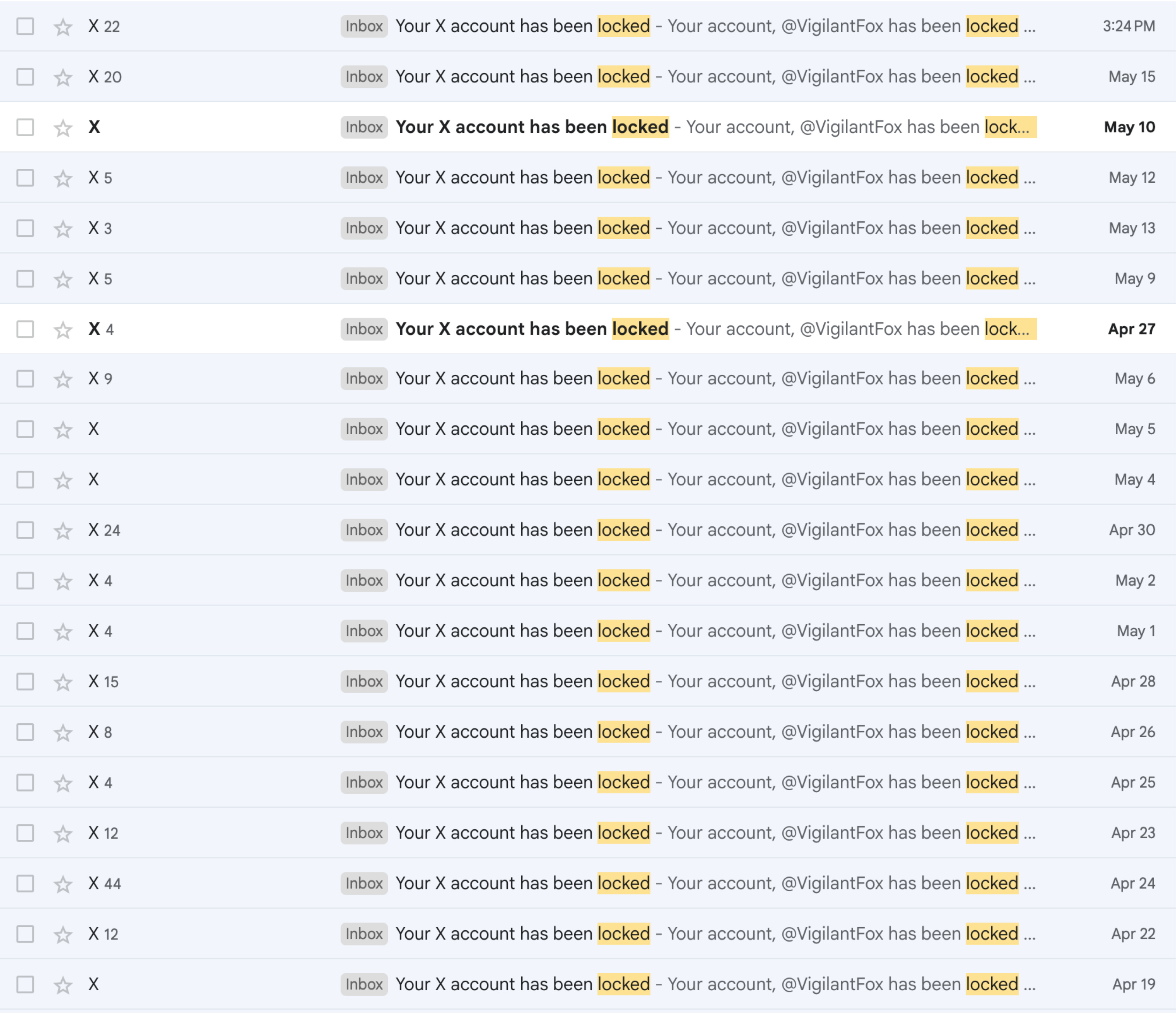Click the Inbox label on the 3:24 PM email

364,26
